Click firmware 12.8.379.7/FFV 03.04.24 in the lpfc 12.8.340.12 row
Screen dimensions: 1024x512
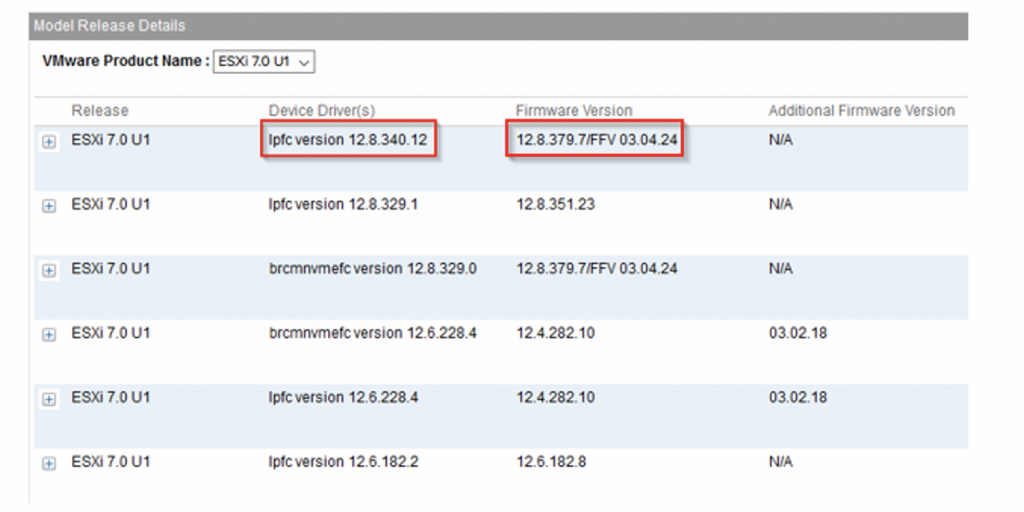(x=596, y=140)
